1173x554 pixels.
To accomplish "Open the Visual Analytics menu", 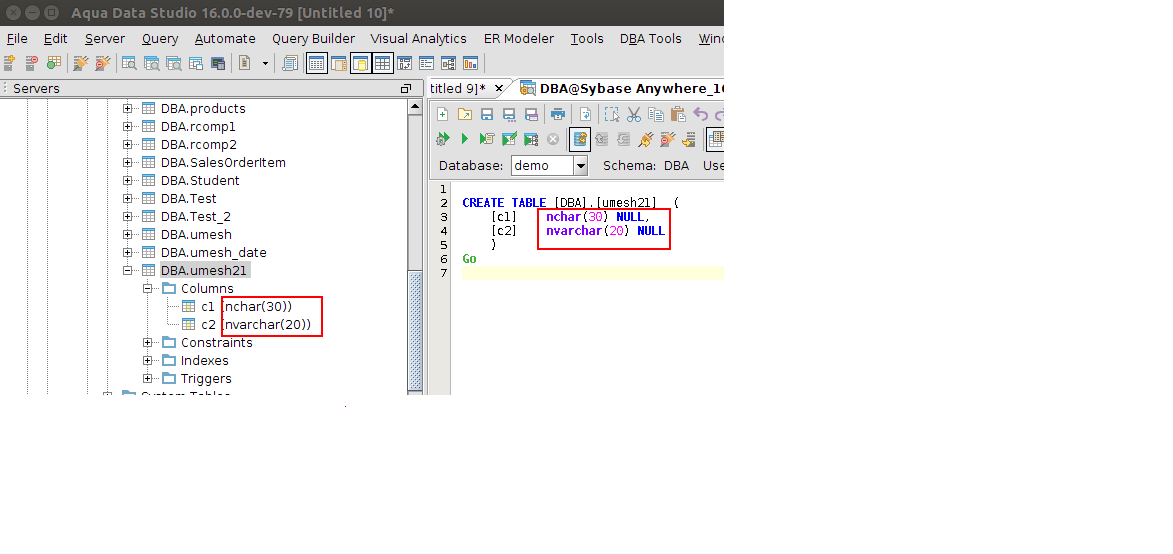I will coord(418,39).
